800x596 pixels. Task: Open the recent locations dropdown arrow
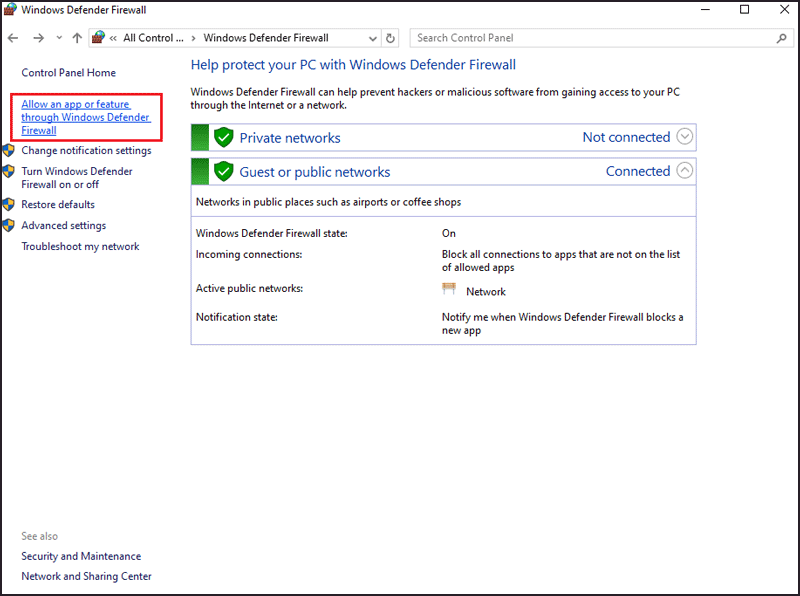(x=59, y=38)
